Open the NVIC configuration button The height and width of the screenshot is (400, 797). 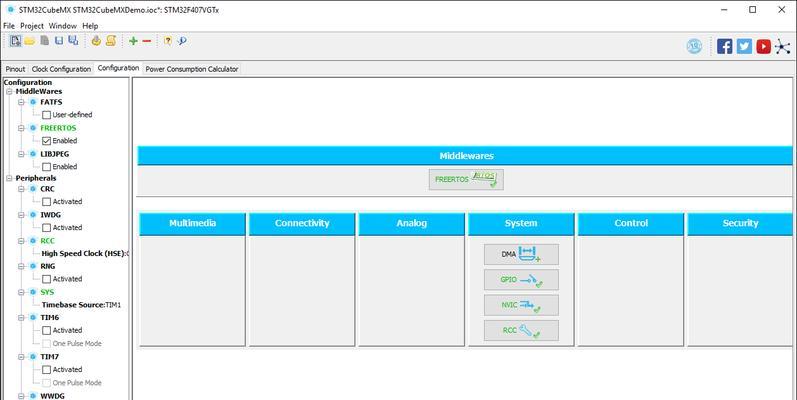[521, 305]
